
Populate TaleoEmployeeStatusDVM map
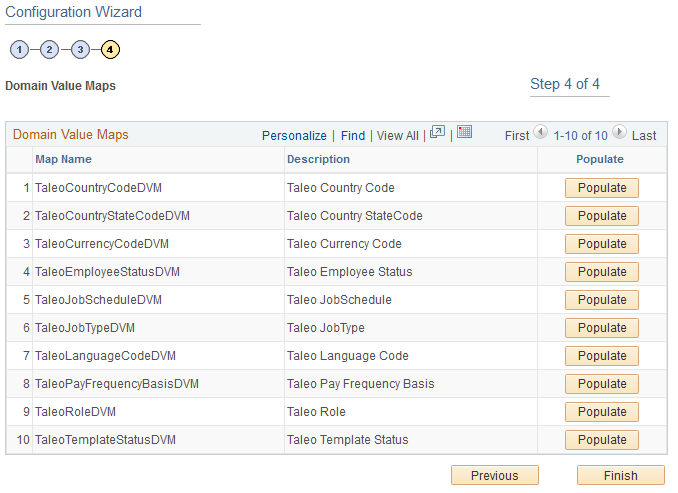602,272
